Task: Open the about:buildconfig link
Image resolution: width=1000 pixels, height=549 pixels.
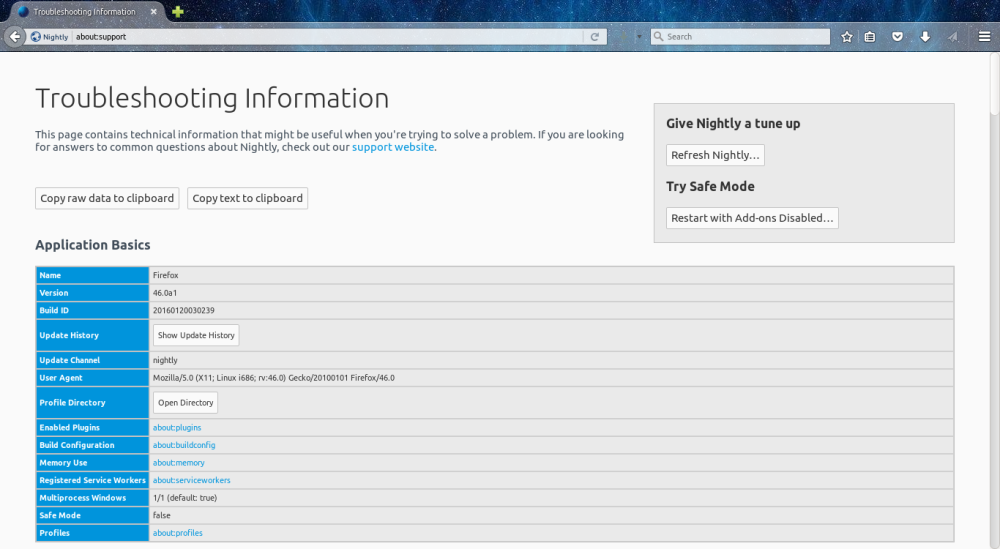Action: point(184,445)
